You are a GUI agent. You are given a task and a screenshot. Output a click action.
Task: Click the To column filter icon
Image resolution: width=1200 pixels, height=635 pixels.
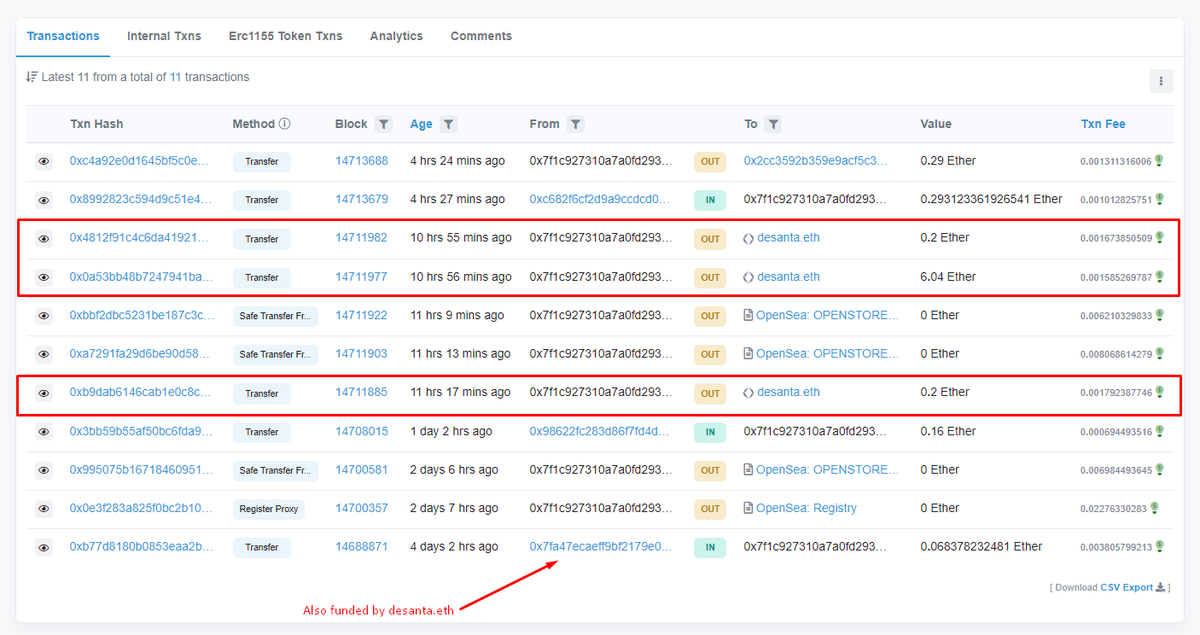[774, 124]
